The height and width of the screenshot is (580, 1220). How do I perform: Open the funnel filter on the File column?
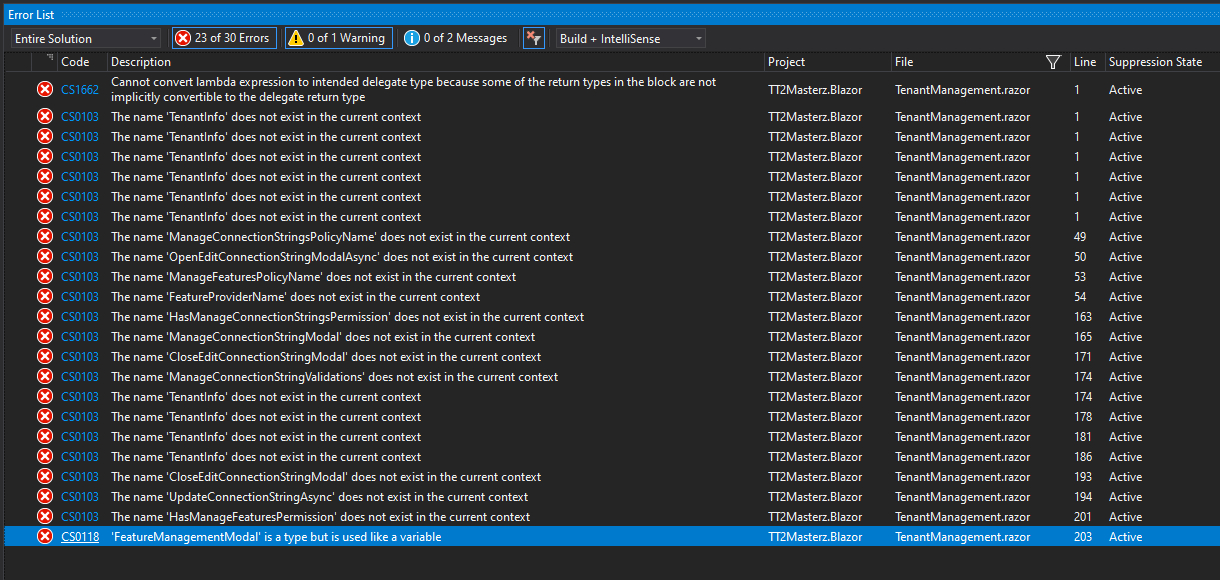[x=1053, y=61]
